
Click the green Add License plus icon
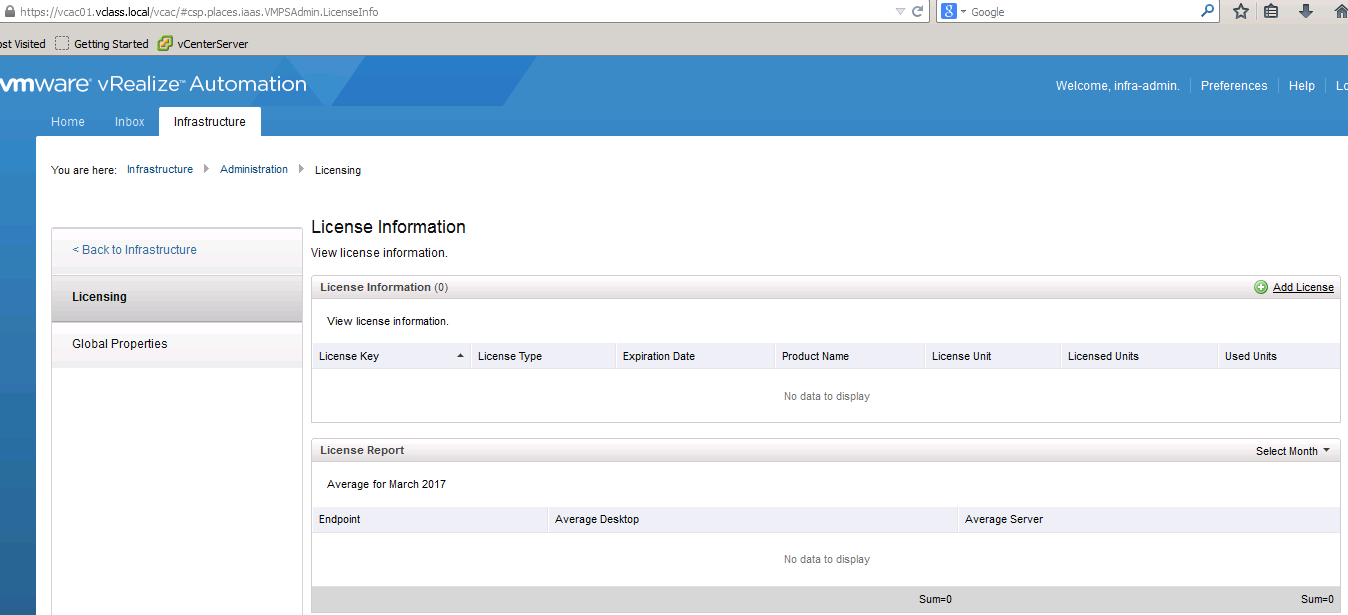pyautogui.click(x=1261, y=288)
